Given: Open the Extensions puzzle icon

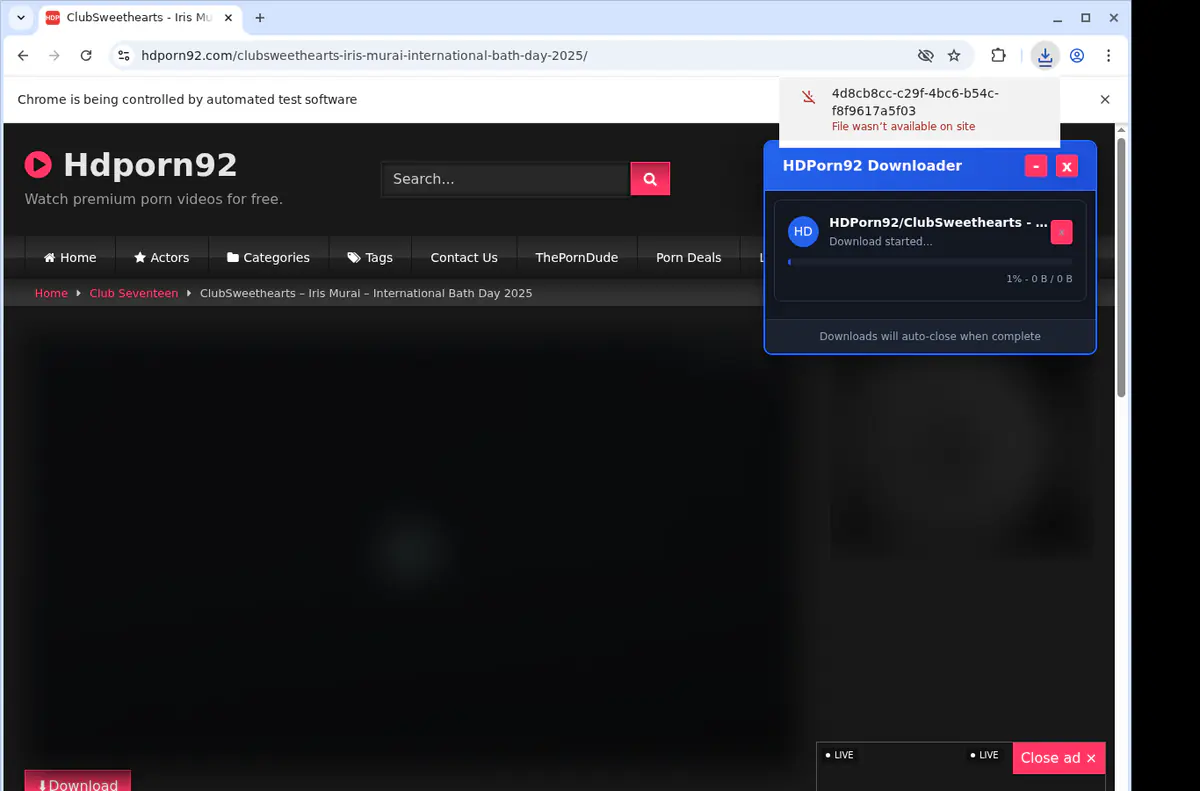Looking at the screenshot, I should [998, 56].
